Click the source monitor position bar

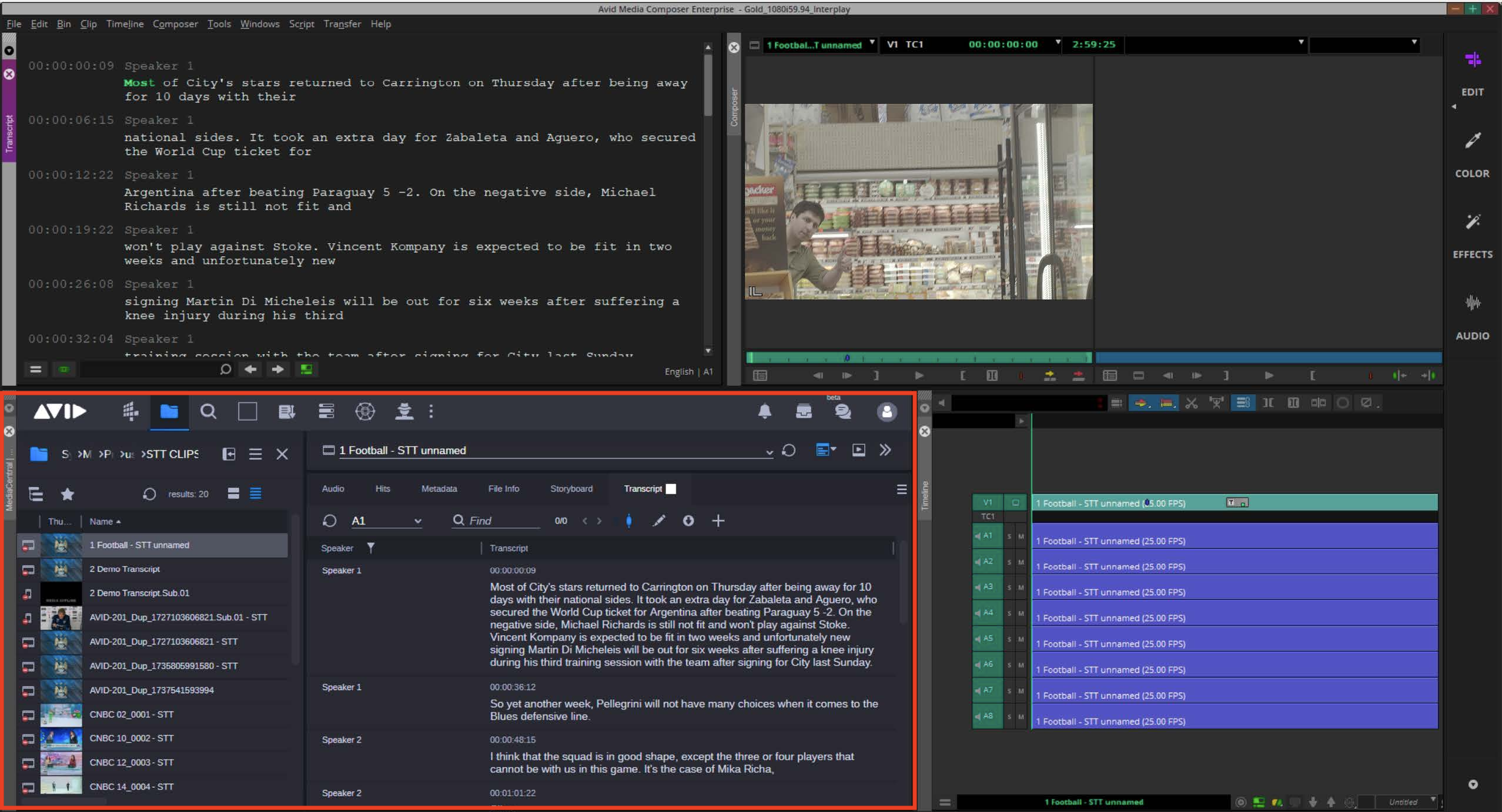pos(919,357)
